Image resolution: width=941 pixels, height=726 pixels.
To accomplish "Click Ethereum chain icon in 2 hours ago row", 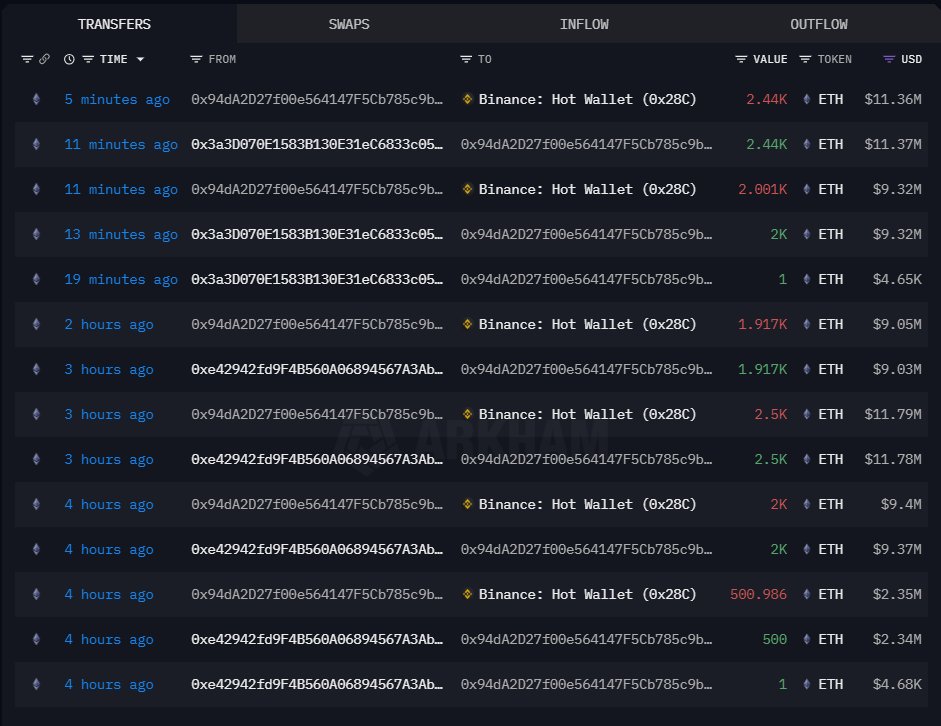I will (x=36, y=324).
